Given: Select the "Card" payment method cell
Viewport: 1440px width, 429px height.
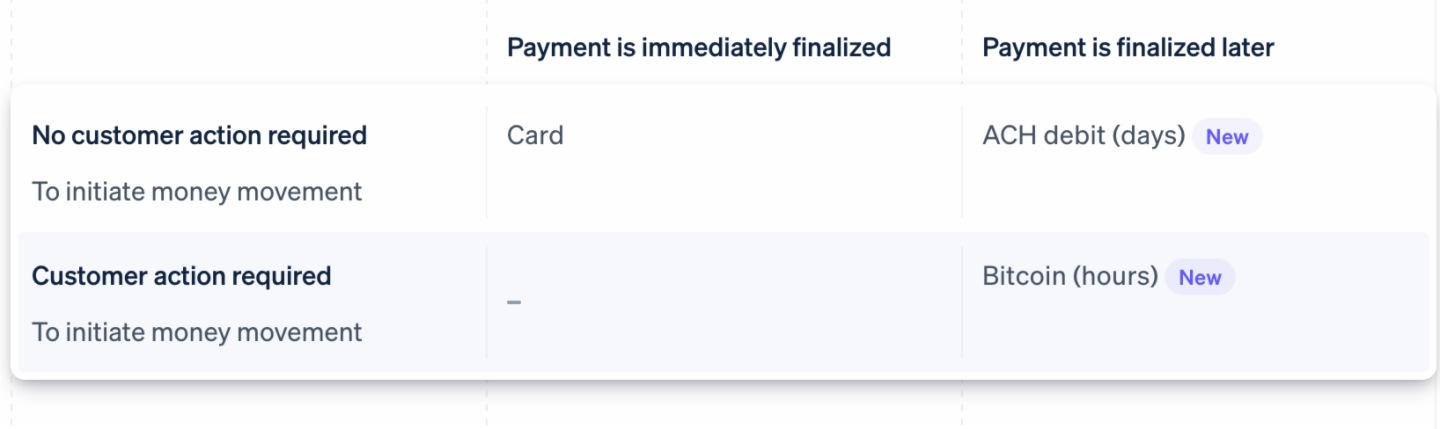Looking at the screenshot, I should tap(535, 135).
